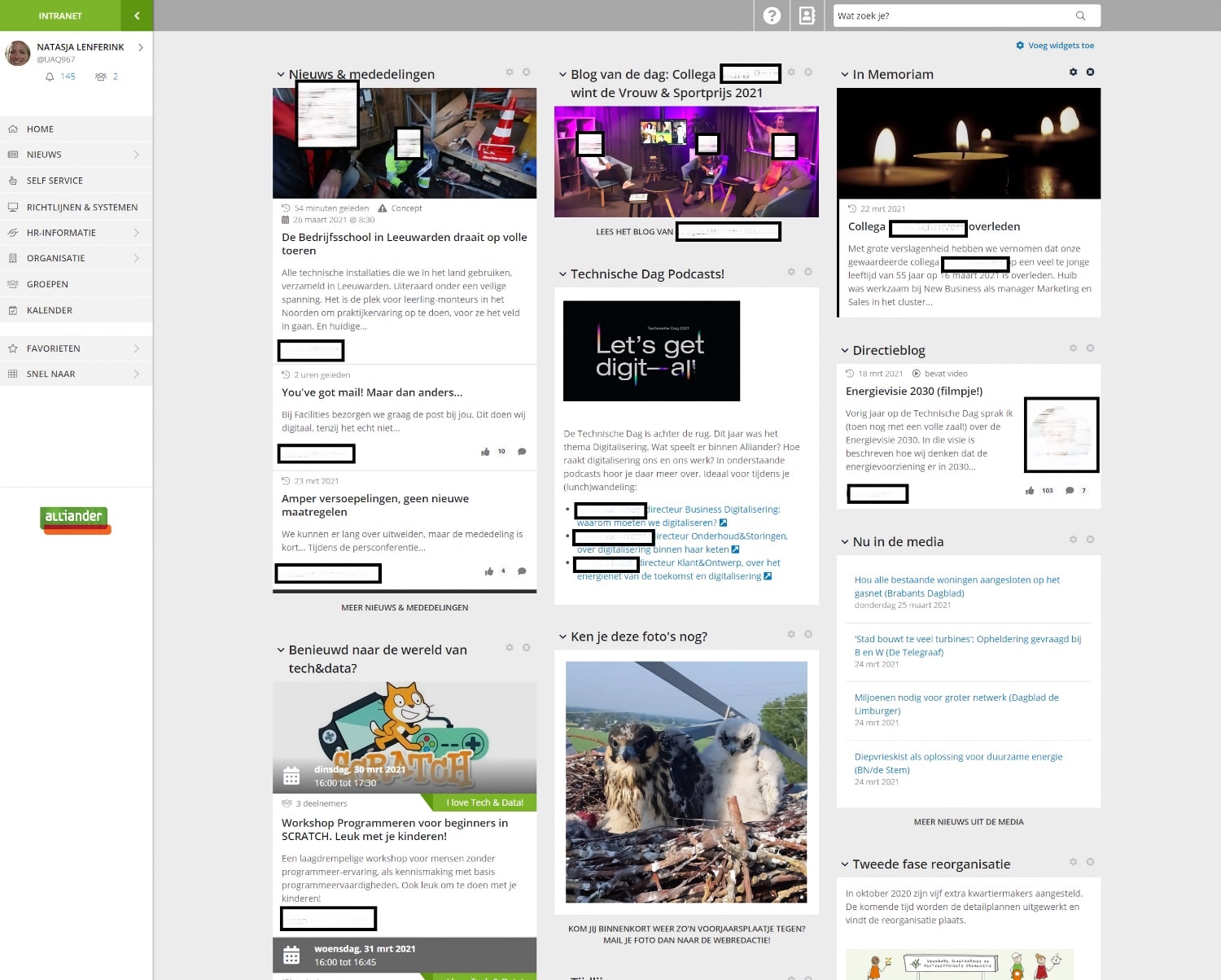Open settings gear of Directieblog widget

point(1073,348)
